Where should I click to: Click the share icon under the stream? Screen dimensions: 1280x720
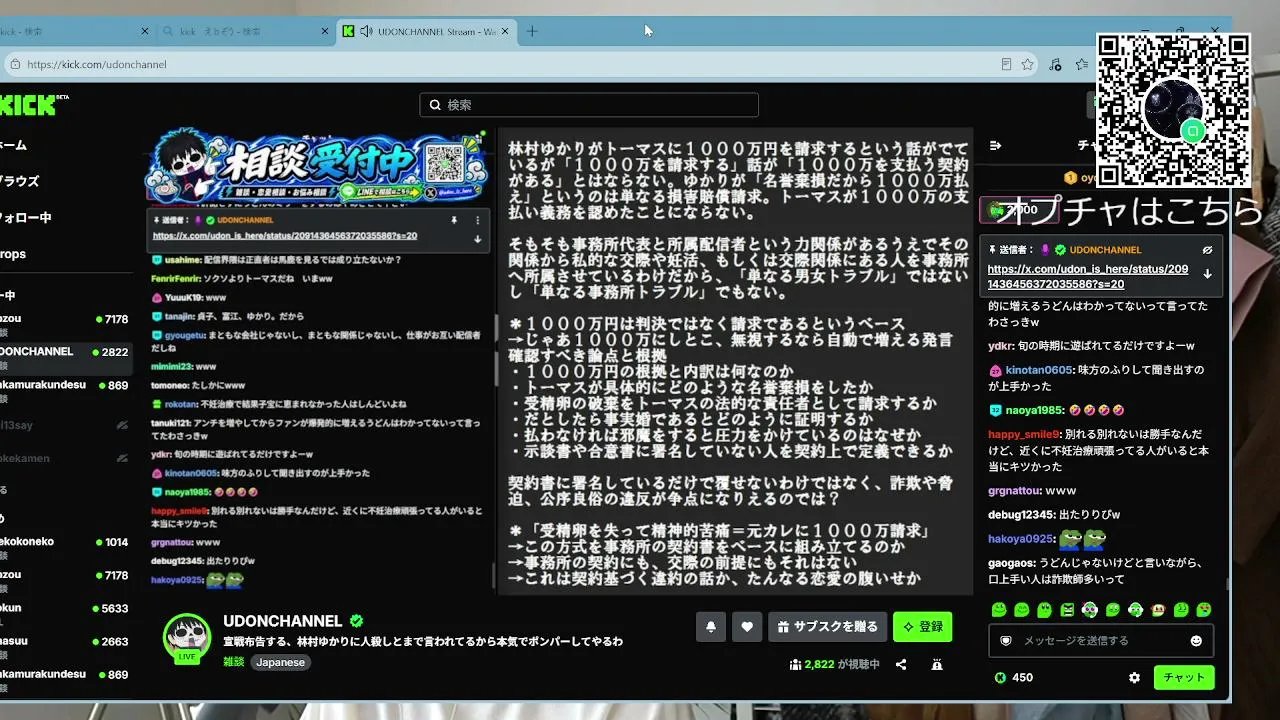901,664
